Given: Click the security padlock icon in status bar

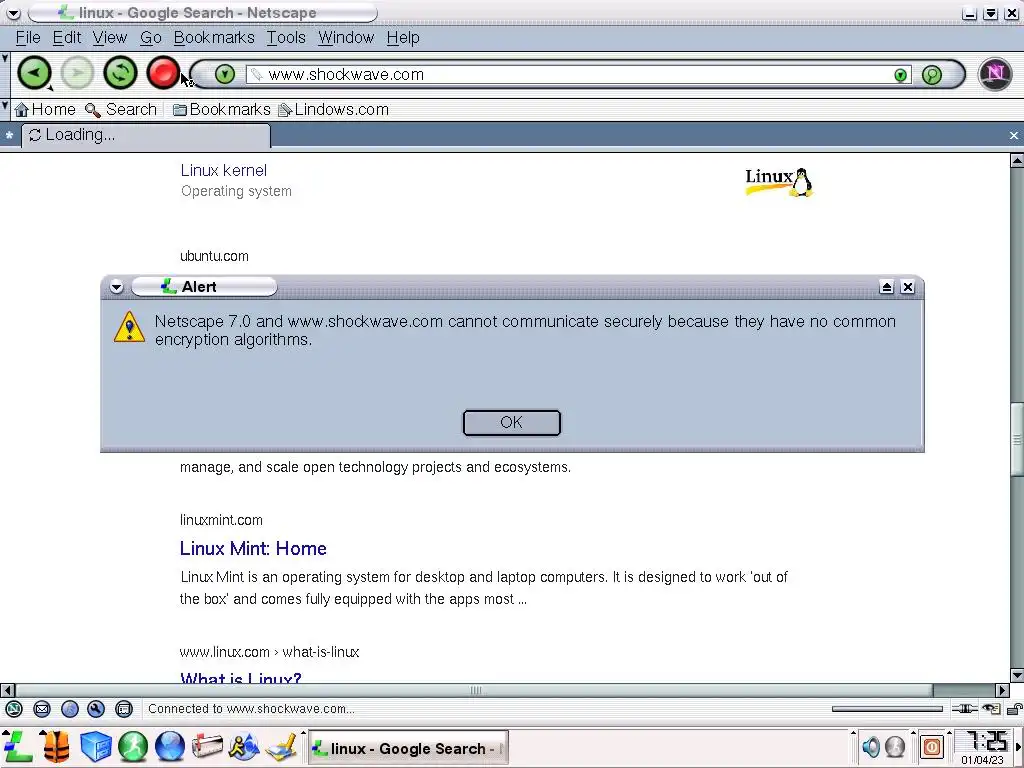Looking at the screenshot, I should click(x=1014, y=709).
